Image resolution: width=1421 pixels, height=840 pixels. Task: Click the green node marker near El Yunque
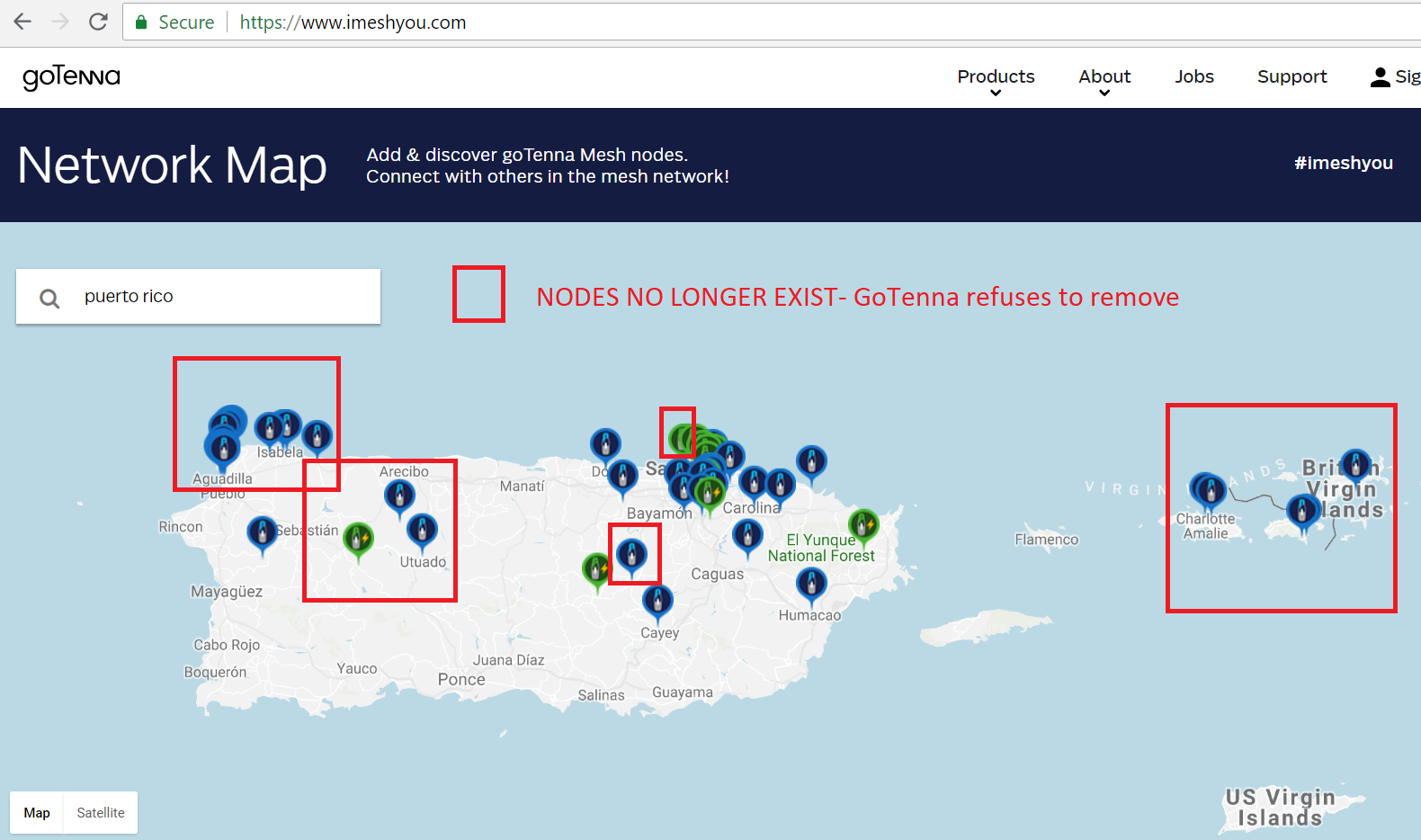(x=863, y=525)
